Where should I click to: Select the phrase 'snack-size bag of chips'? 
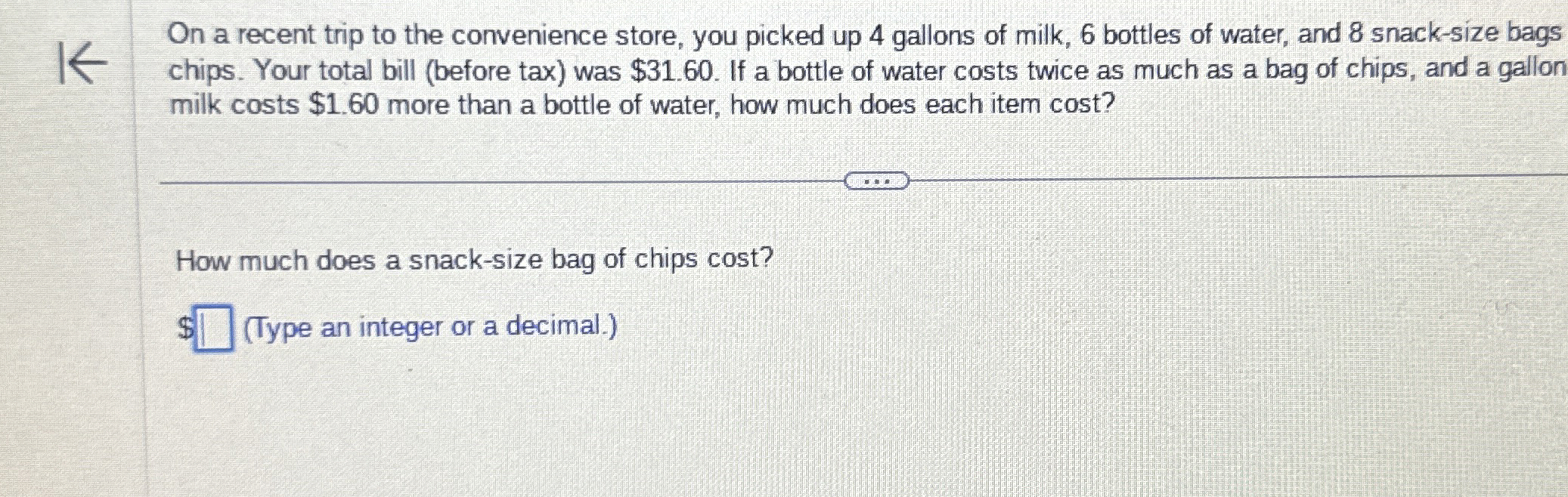coord(554,261)
